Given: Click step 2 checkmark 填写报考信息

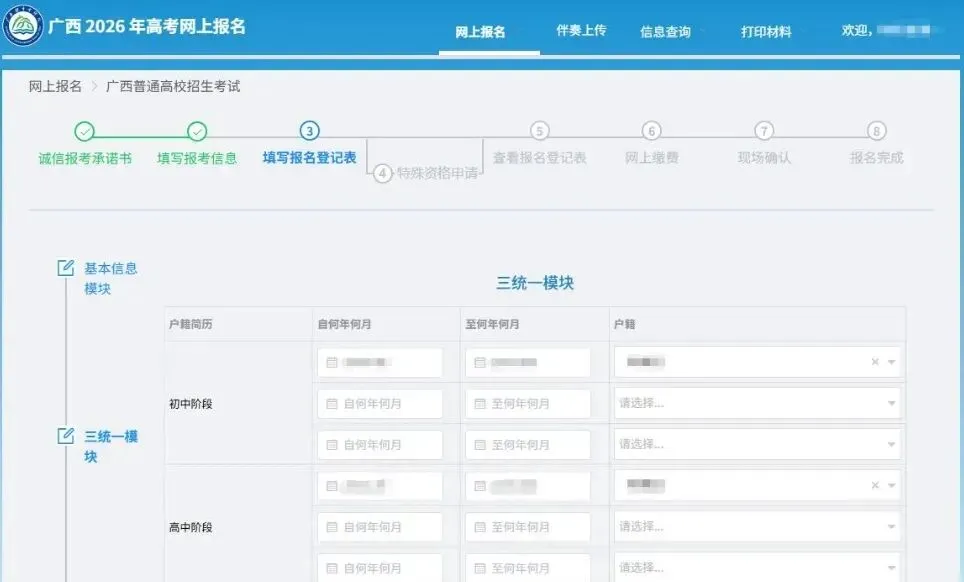Looking at the screenshot, I should point(197,131).
